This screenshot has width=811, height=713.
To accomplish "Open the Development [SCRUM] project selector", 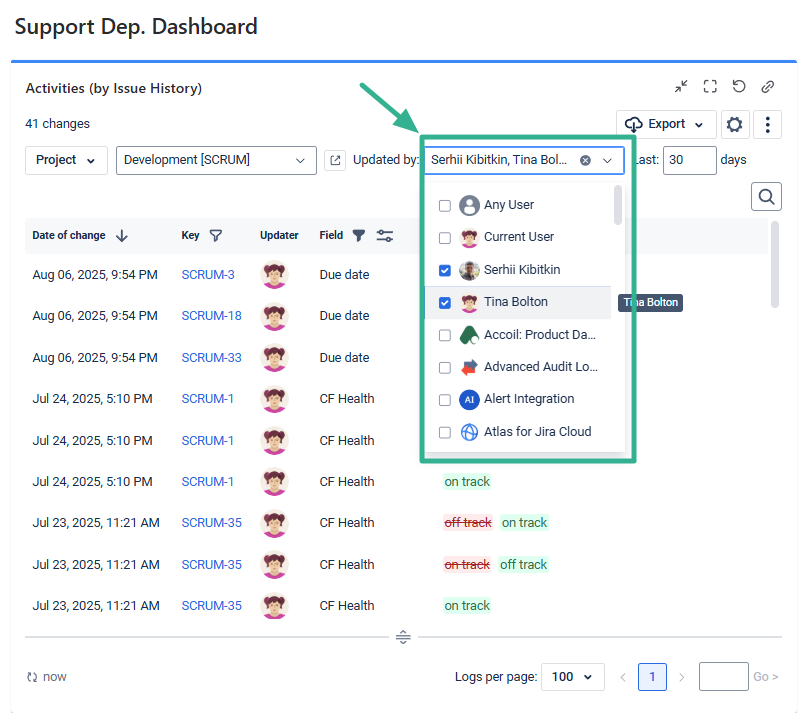I will [216, 160].
